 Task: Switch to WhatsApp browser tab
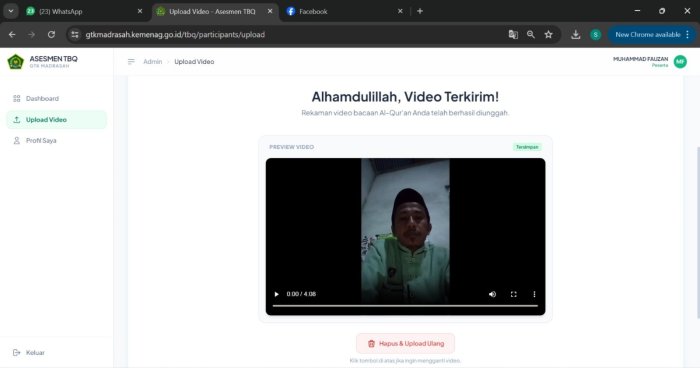pos(84,11)
